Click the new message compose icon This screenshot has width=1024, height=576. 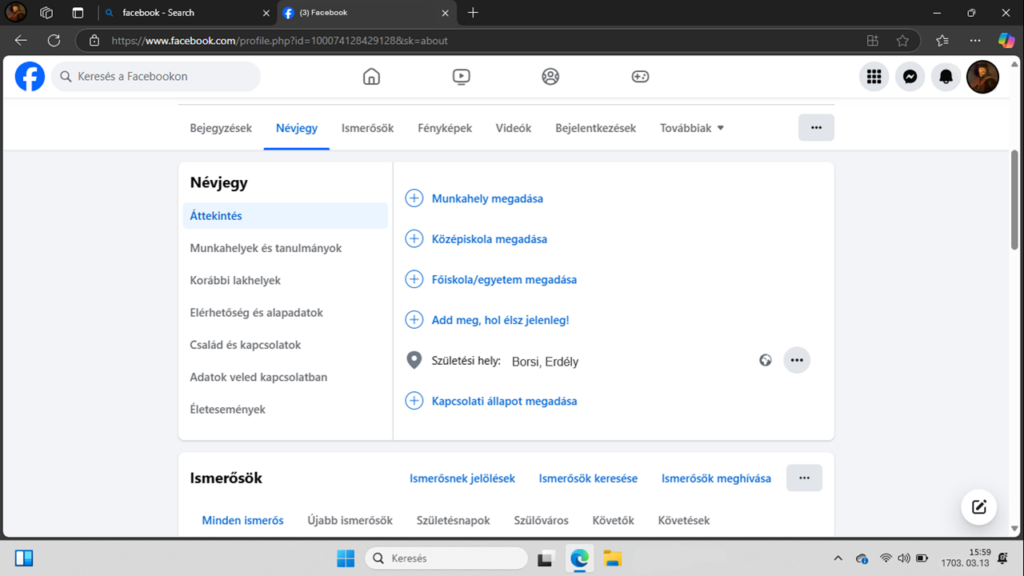[978, 507]
